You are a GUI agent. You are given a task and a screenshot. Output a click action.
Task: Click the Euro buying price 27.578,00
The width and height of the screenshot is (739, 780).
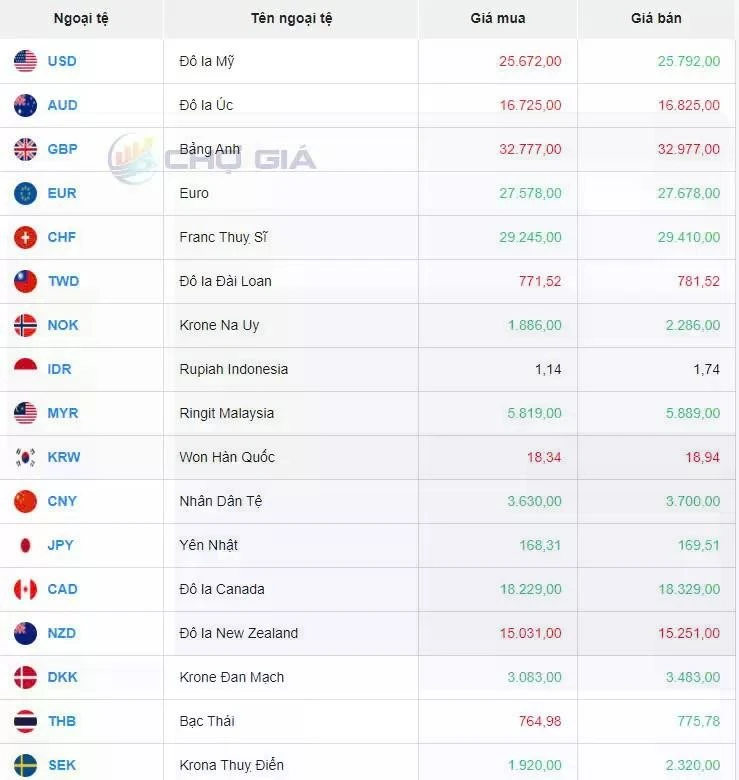click(x=530, y=193)
